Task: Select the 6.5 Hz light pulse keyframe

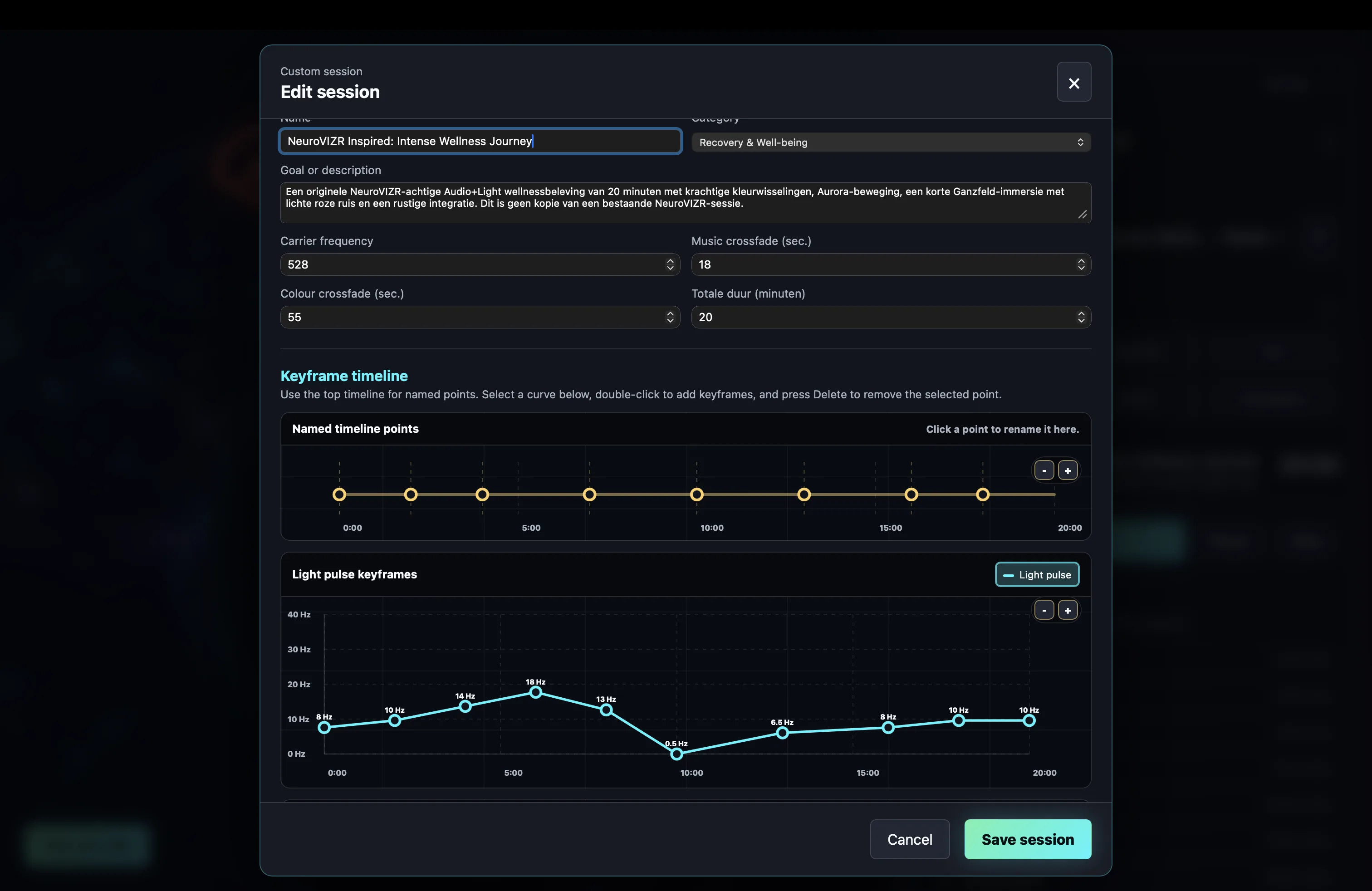Action: [782, 733]
